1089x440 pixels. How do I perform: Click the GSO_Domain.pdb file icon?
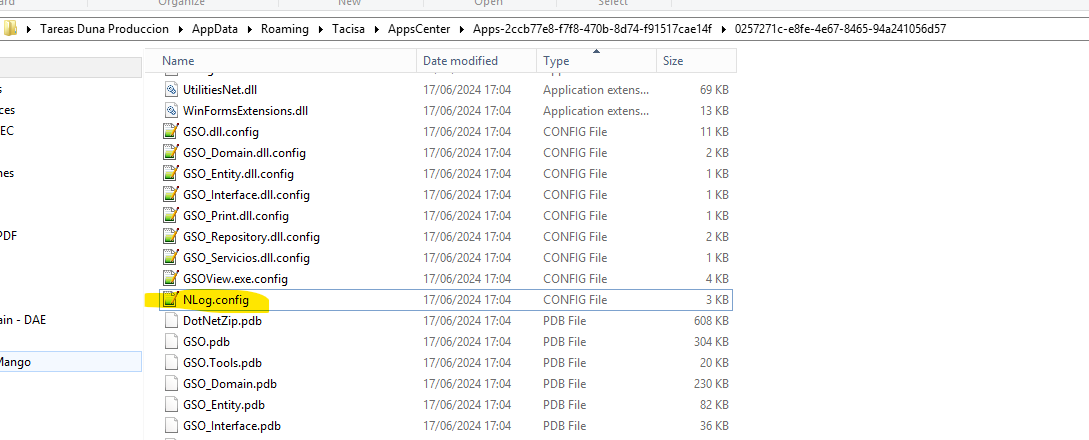[171, 383]
